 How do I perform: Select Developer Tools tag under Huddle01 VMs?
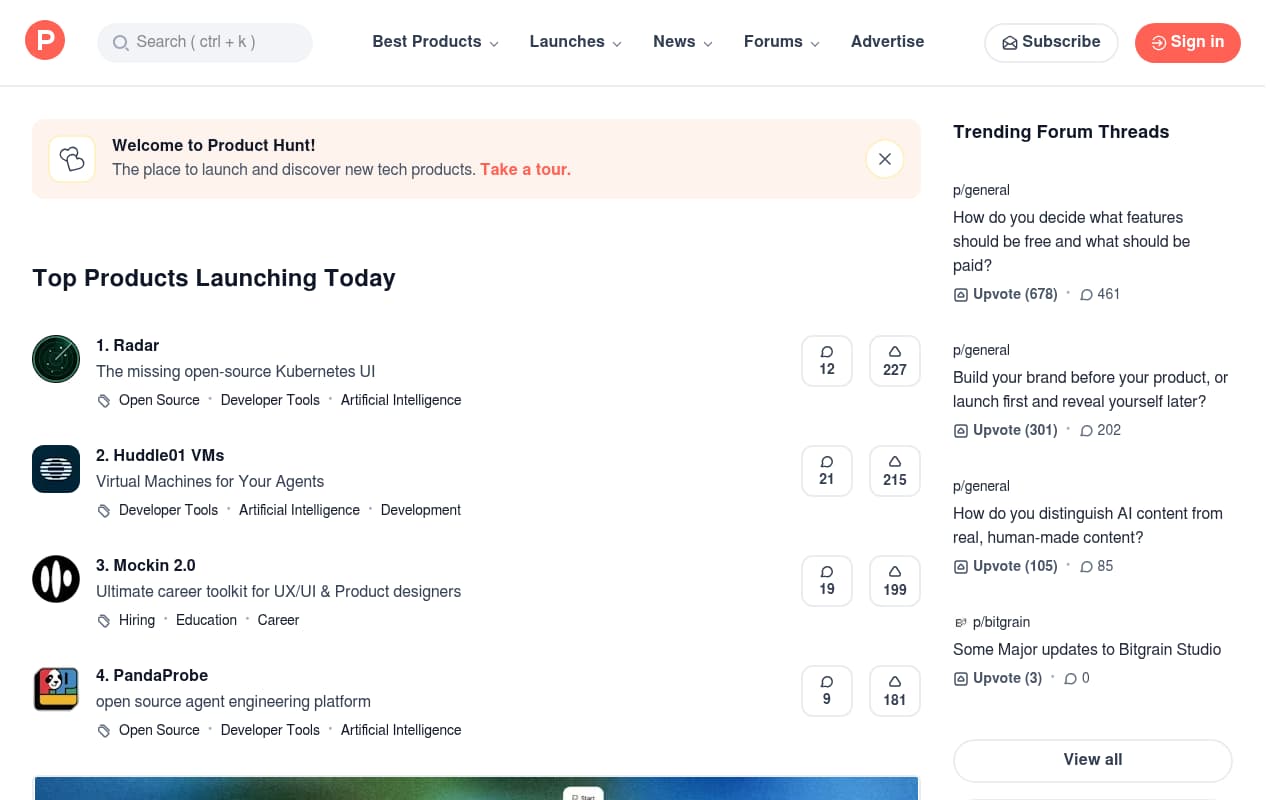tap(168, 510)
